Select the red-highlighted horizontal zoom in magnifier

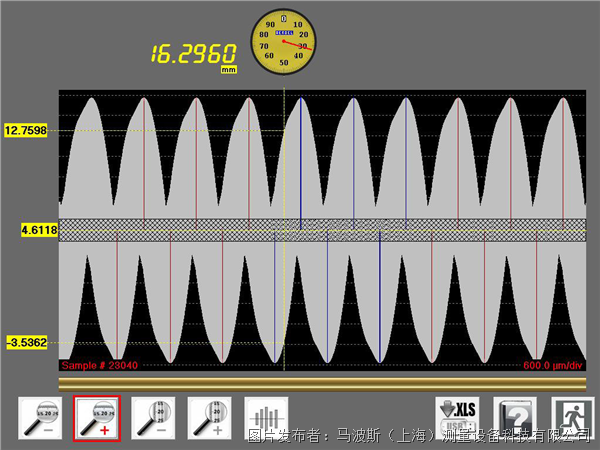point(97,417)
